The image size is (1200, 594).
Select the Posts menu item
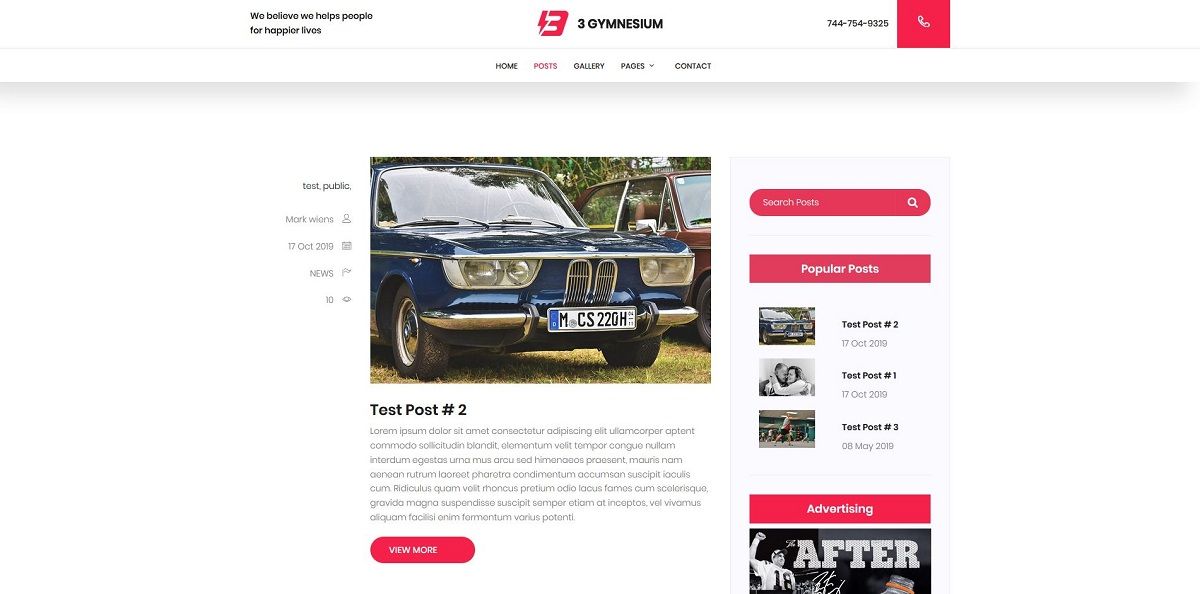coord(545,66)
